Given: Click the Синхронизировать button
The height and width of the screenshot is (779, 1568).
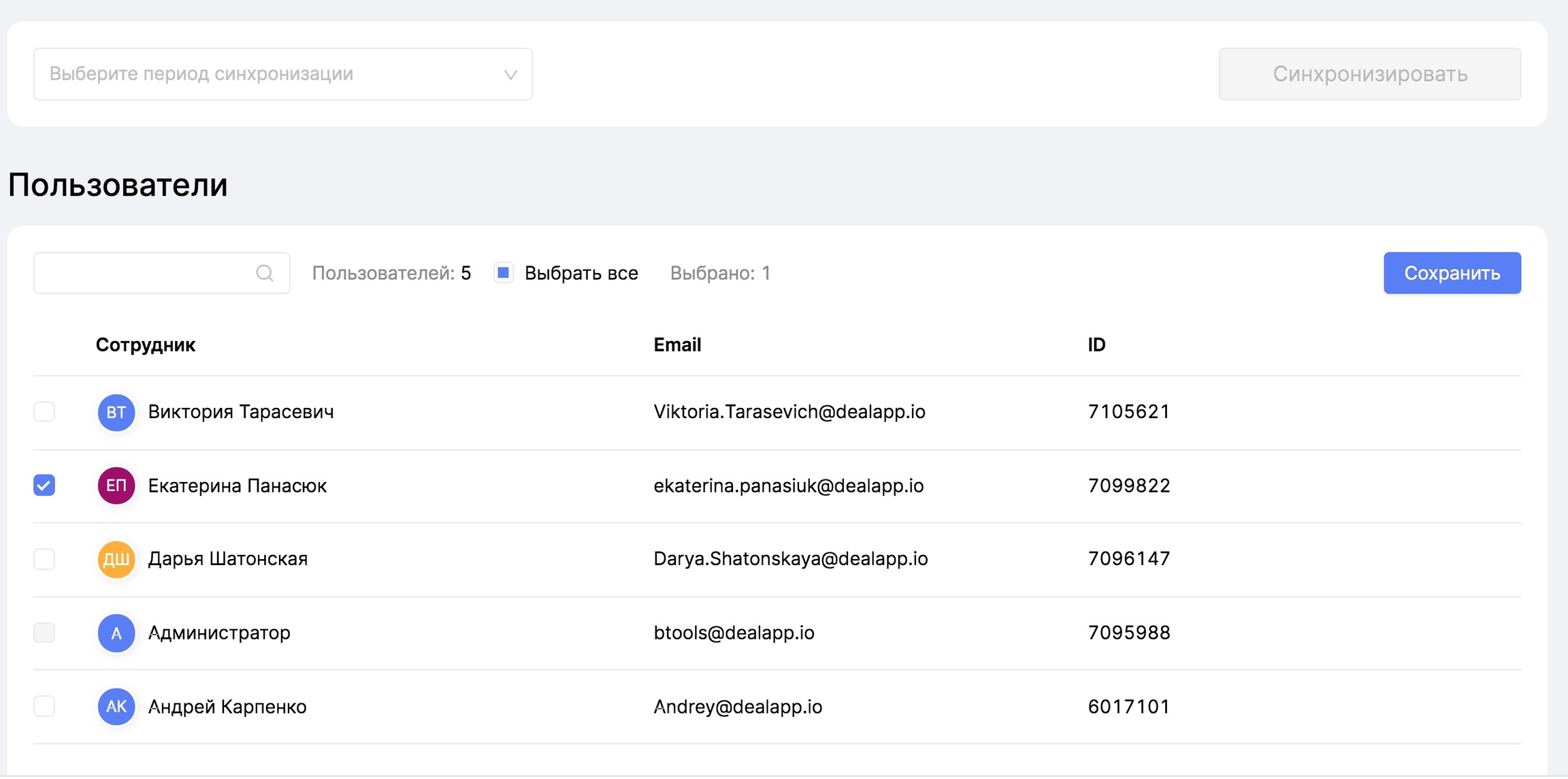Looking at the screenshot, I should click(x=1369, y=74).
